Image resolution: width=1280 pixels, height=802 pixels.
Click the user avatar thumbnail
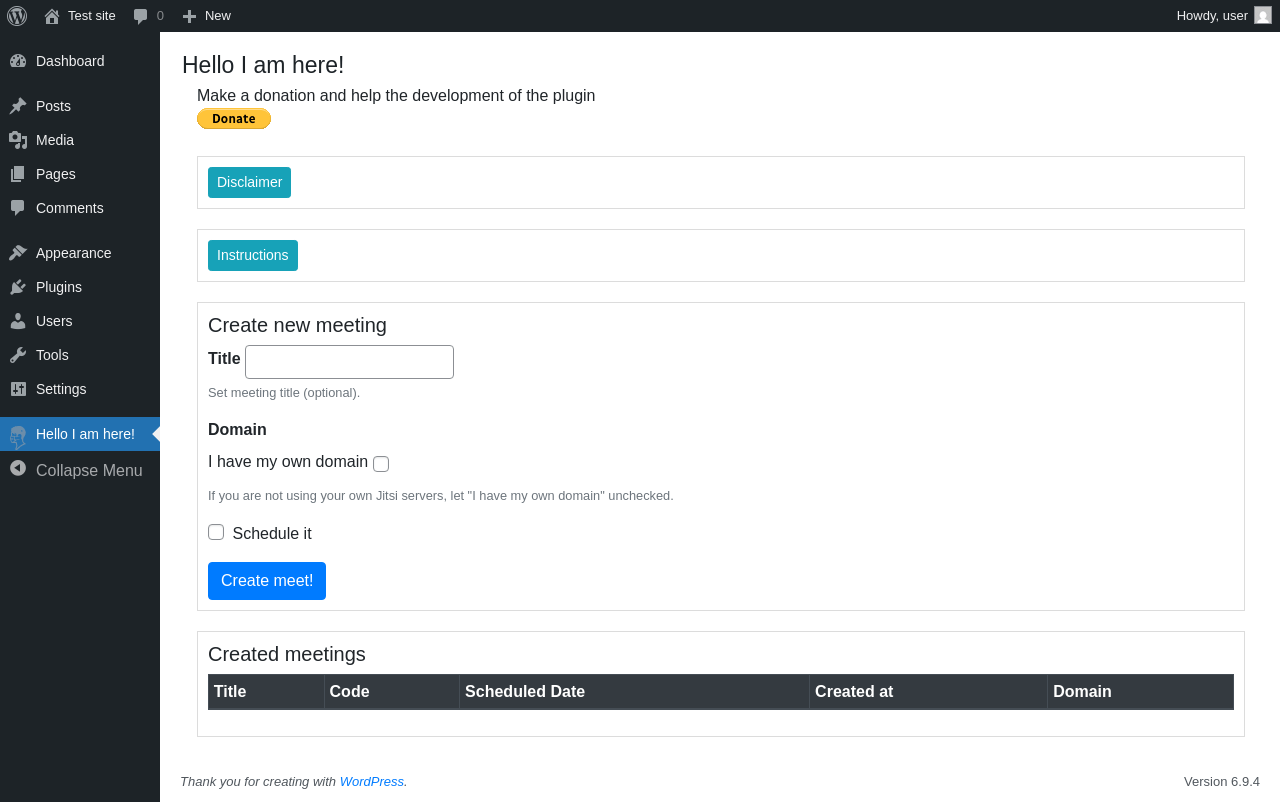pyautogui.click(x=1263, y=15)
